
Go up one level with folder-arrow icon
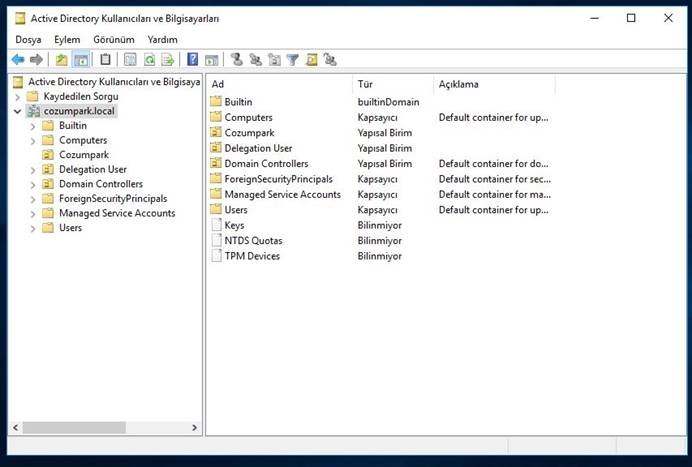coord(61,59)
